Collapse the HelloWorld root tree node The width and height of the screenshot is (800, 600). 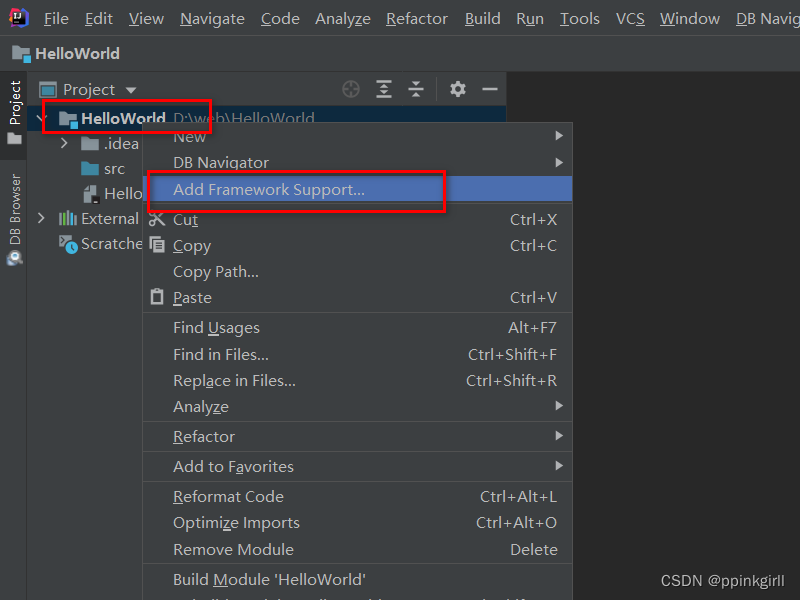tap(41, 118)
